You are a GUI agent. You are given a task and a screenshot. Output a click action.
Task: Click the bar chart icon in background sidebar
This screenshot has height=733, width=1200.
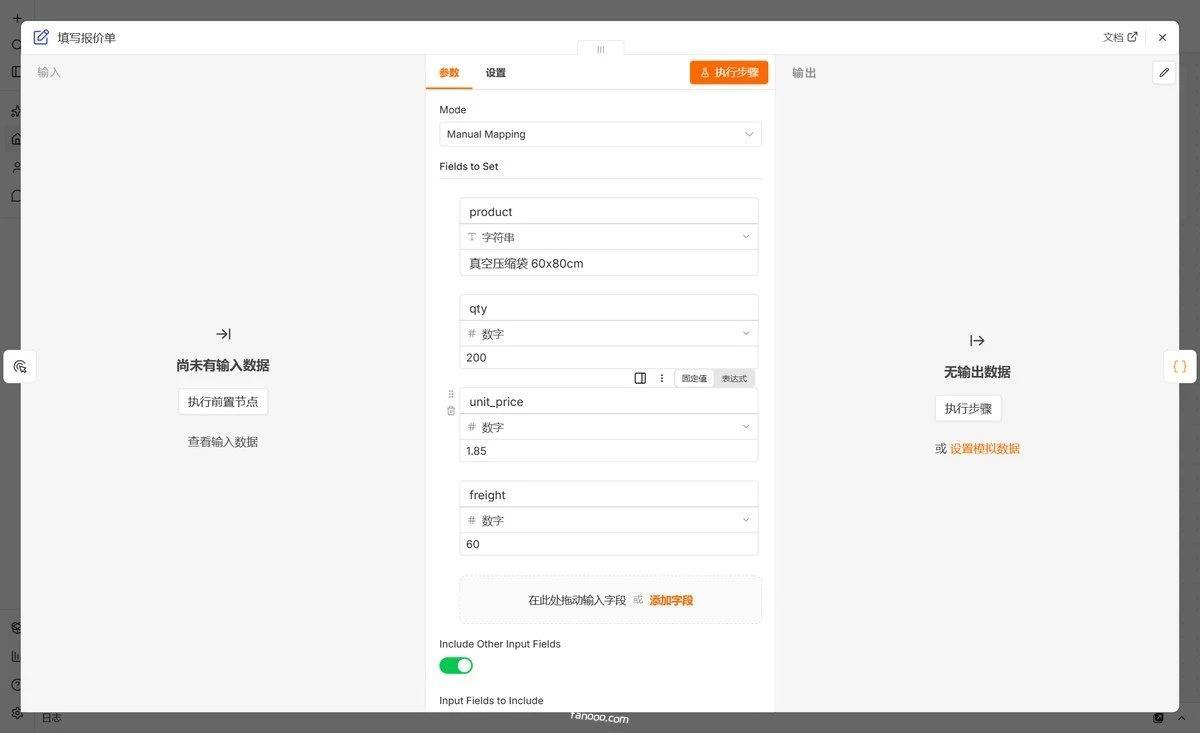pyautogui.click(x=16, y=656)
